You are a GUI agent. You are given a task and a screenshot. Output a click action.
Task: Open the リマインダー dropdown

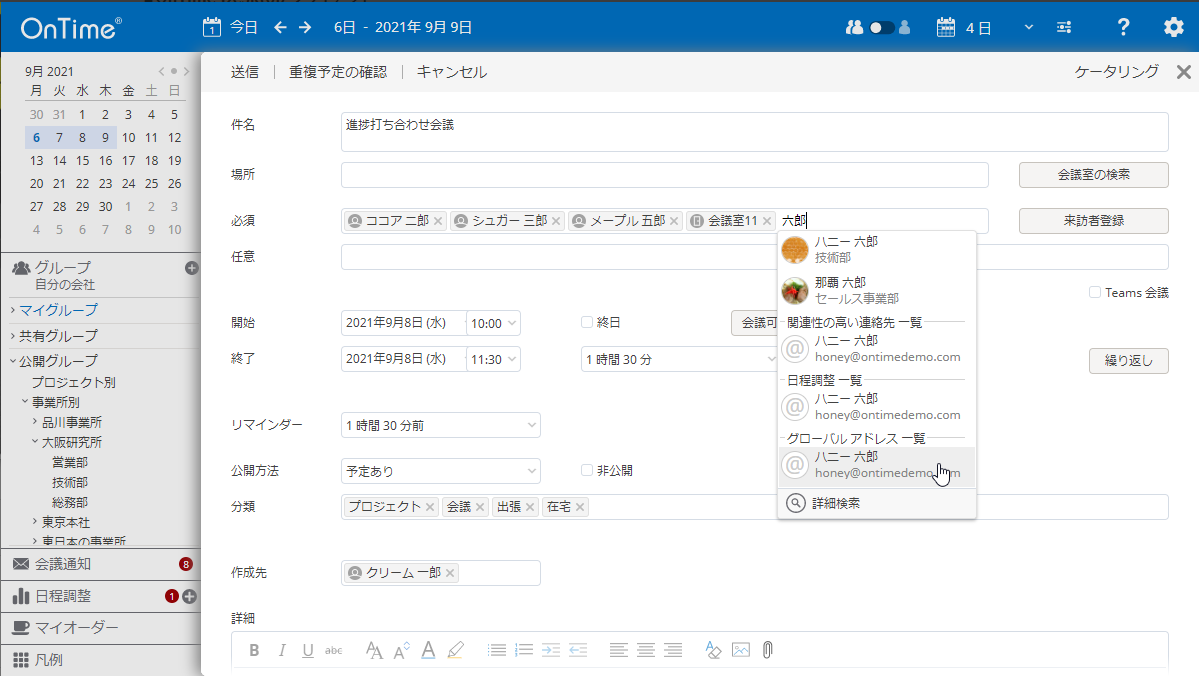[440, 425]
